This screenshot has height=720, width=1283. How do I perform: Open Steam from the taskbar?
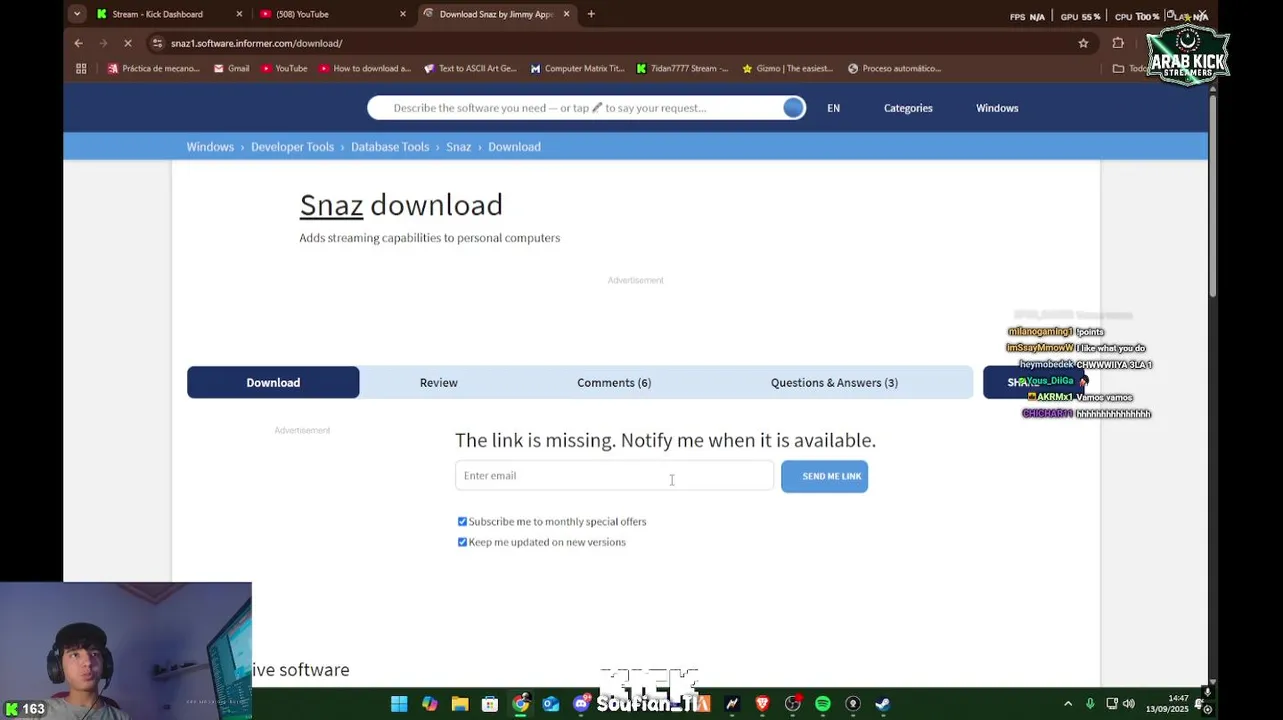click(883, 704)
